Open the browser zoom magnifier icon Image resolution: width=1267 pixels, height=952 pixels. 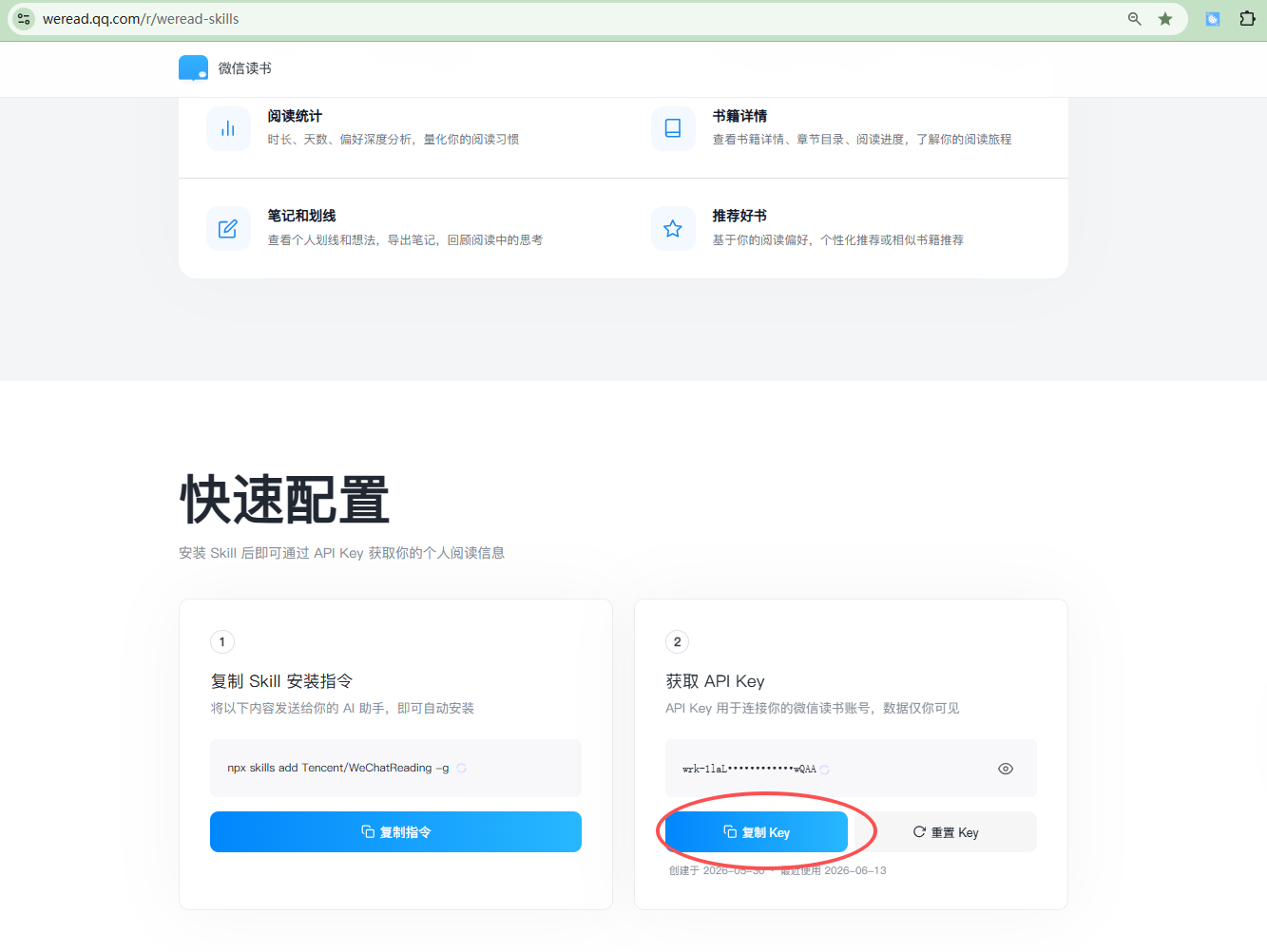pos(1134,19)
